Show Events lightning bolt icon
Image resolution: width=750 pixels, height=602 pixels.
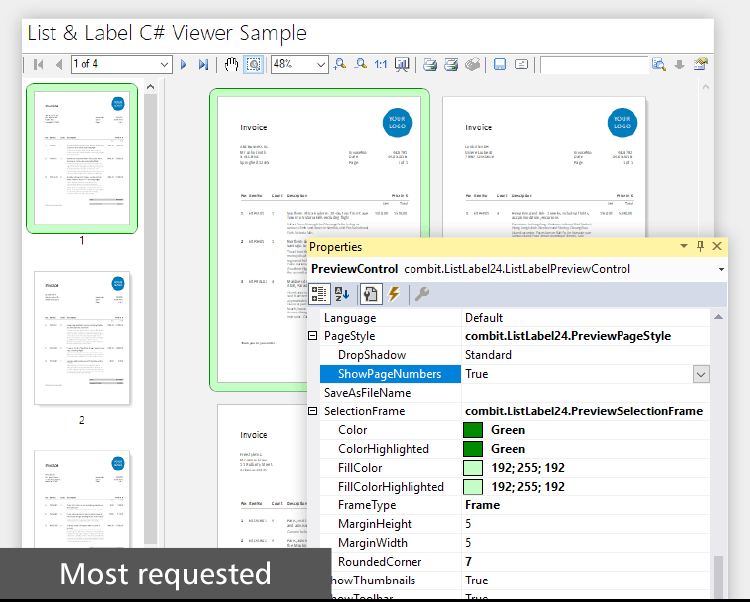pyautogui.click(x=394, y=294)
